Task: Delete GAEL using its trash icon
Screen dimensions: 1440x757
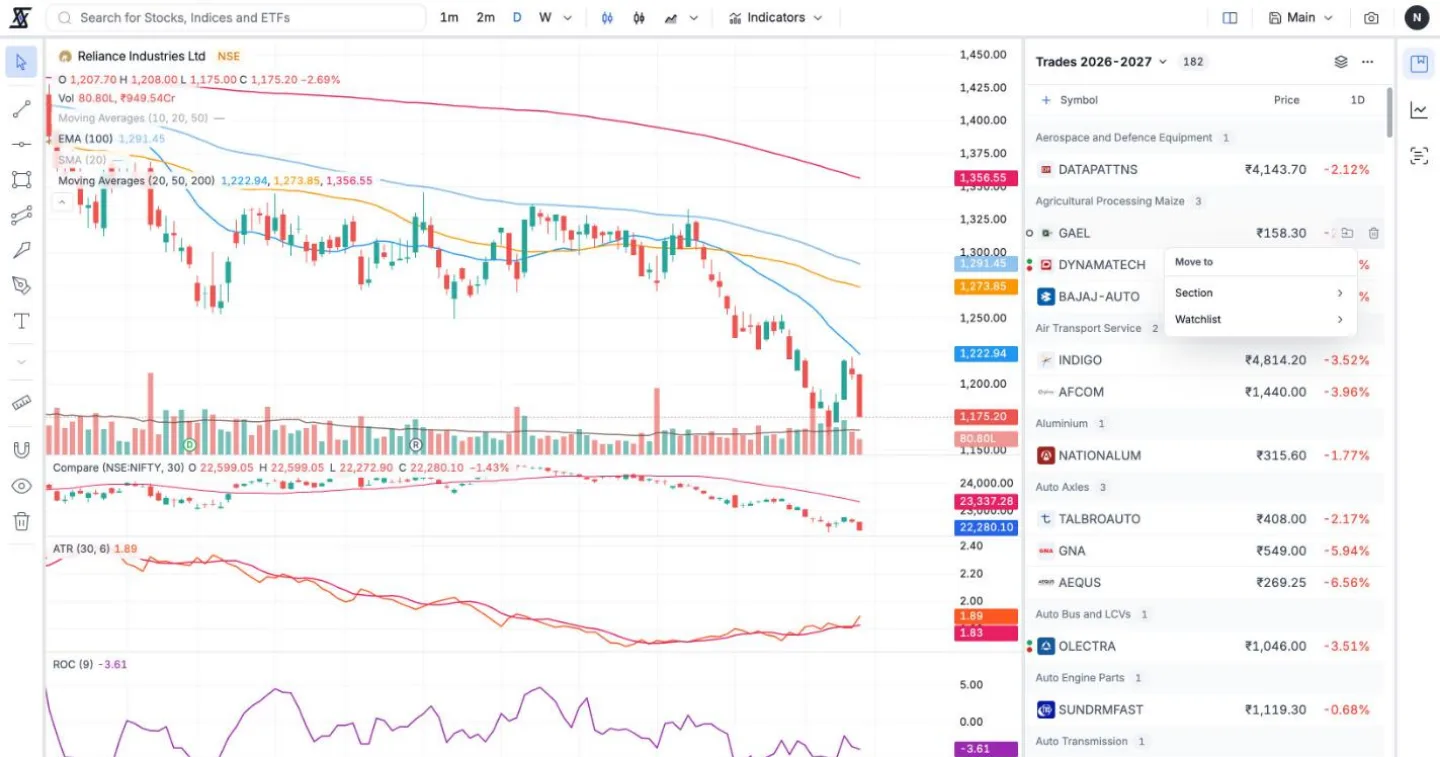Action: pos(1374,233)
